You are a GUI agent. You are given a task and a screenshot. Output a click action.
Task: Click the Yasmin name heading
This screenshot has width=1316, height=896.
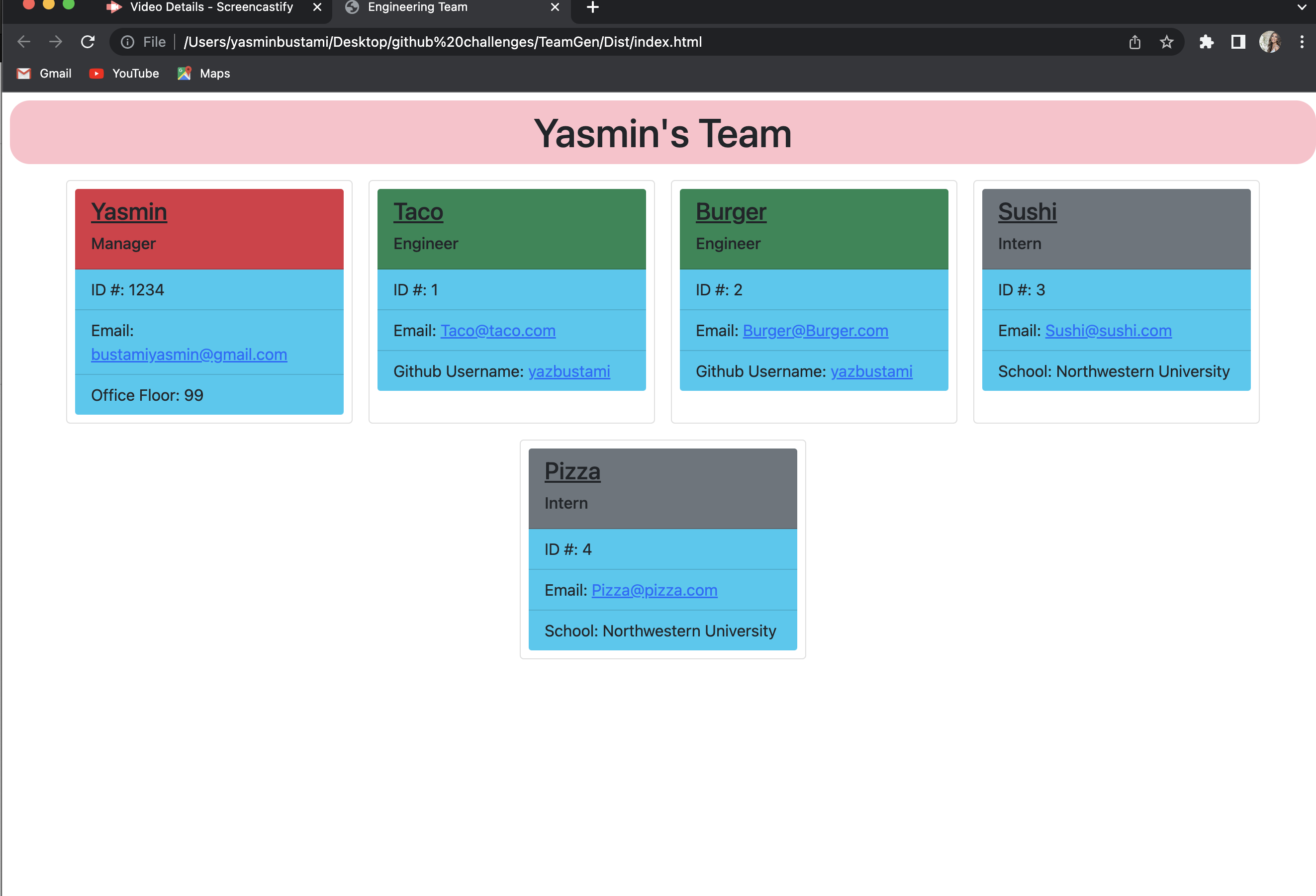129,212
